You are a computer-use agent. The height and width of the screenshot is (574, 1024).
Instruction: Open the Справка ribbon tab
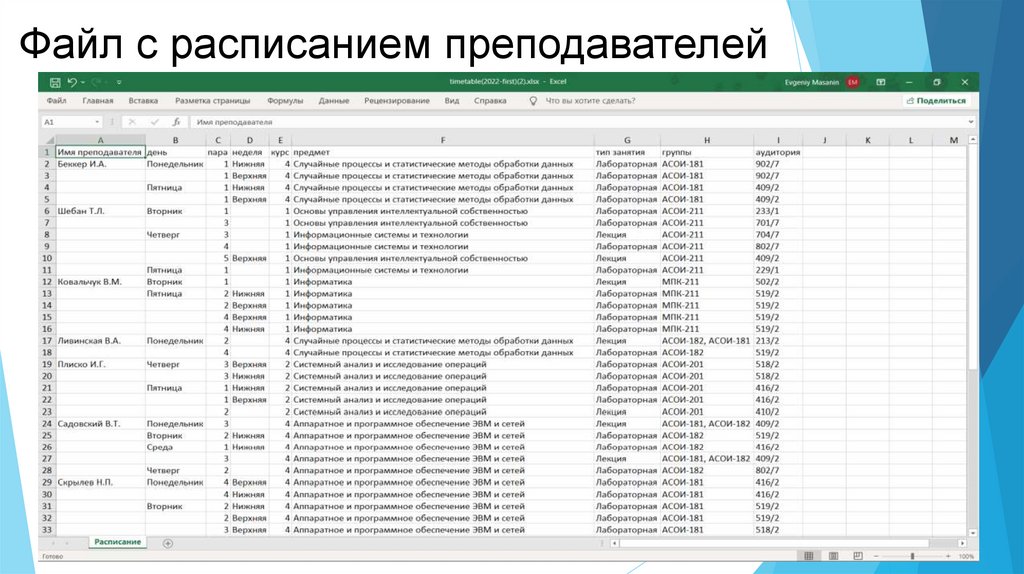point(490,101)
